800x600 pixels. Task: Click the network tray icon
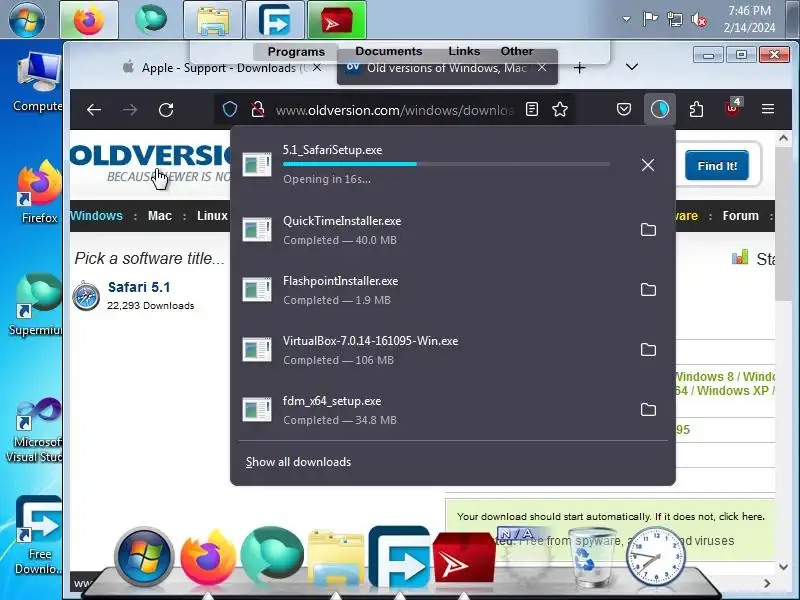(x=674, y=19)
